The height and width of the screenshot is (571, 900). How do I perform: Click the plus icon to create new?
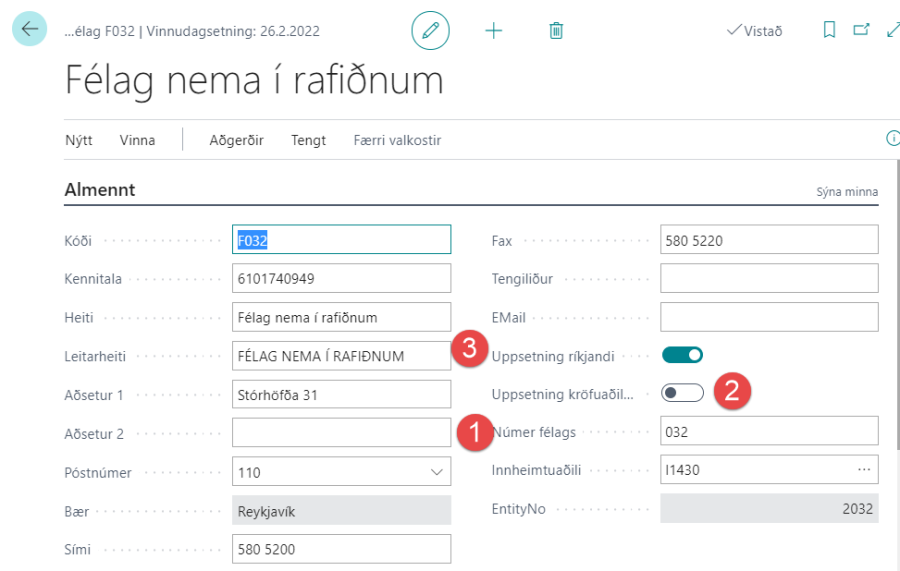[493, 31]
